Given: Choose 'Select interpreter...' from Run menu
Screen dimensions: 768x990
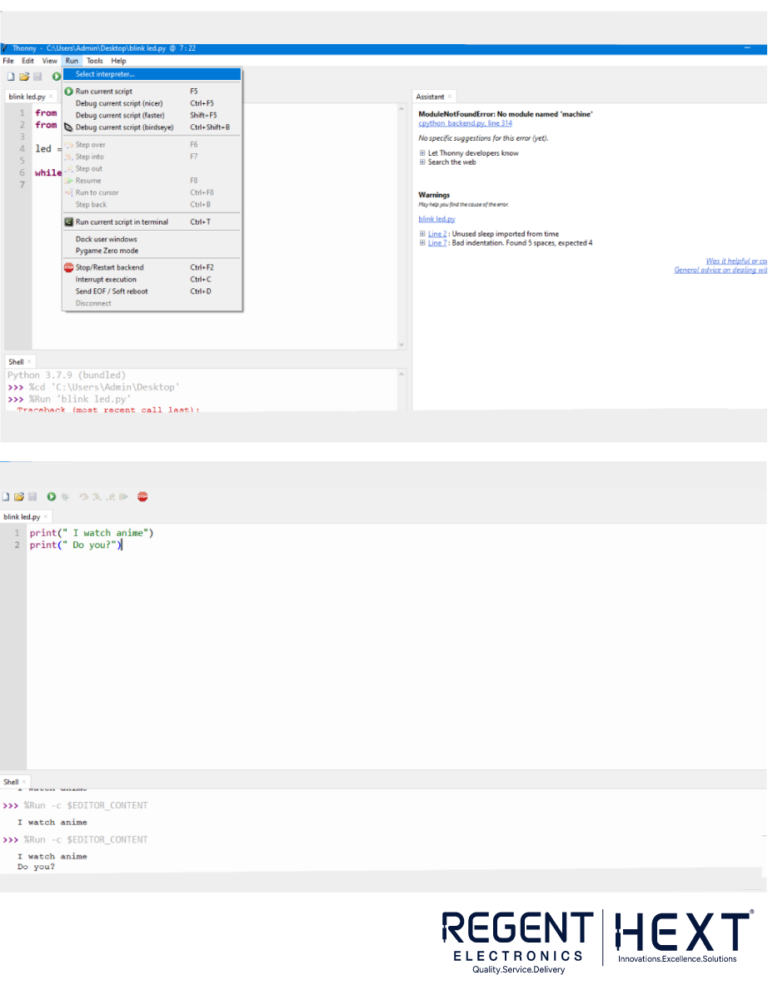Looking at the screenshot, I should [x=106, y=74].
